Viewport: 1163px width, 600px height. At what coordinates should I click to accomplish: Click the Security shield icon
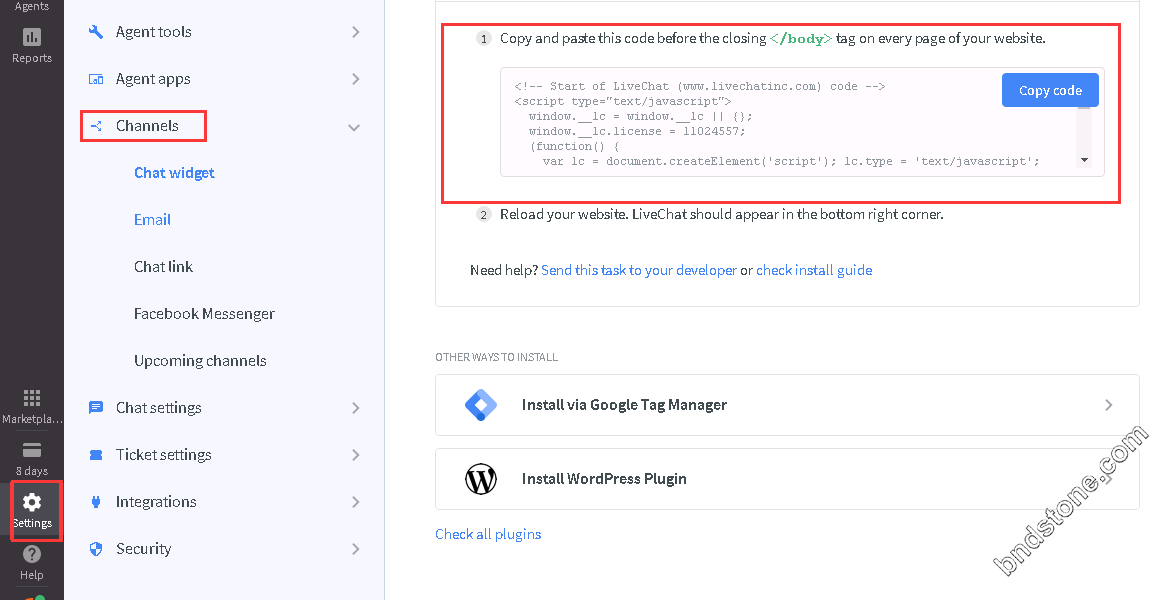[x=96, y=549]
